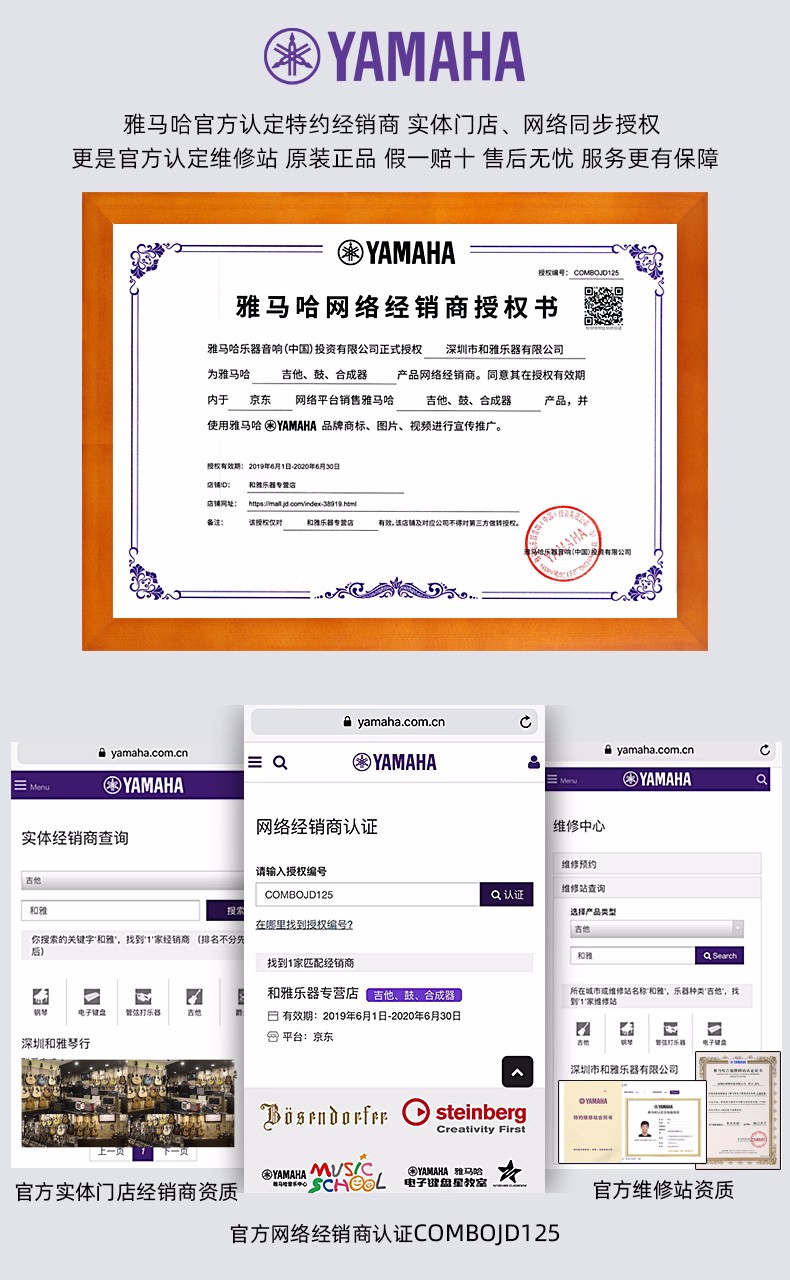Choose the 管弦打乐器 icon in the repair center

tap(672, 1032)
